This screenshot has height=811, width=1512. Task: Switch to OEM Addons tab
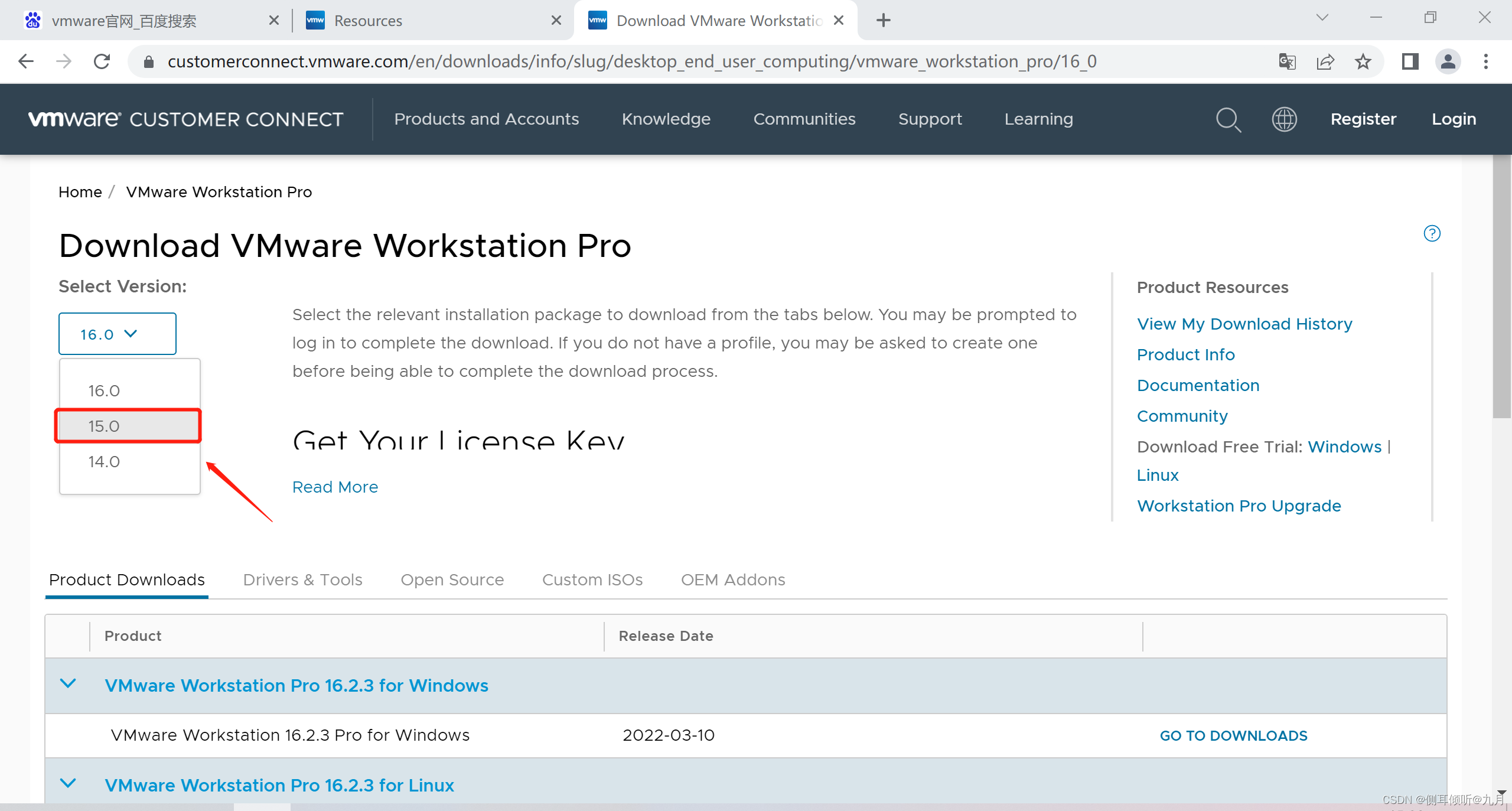tap(733, 580)
